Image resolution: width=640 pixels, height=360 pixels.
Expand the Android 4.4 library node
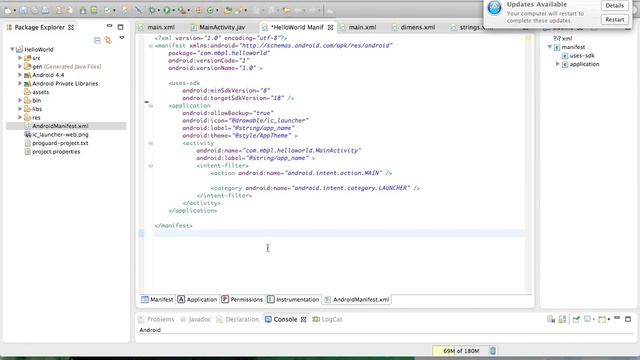click(x=20, y=75)
